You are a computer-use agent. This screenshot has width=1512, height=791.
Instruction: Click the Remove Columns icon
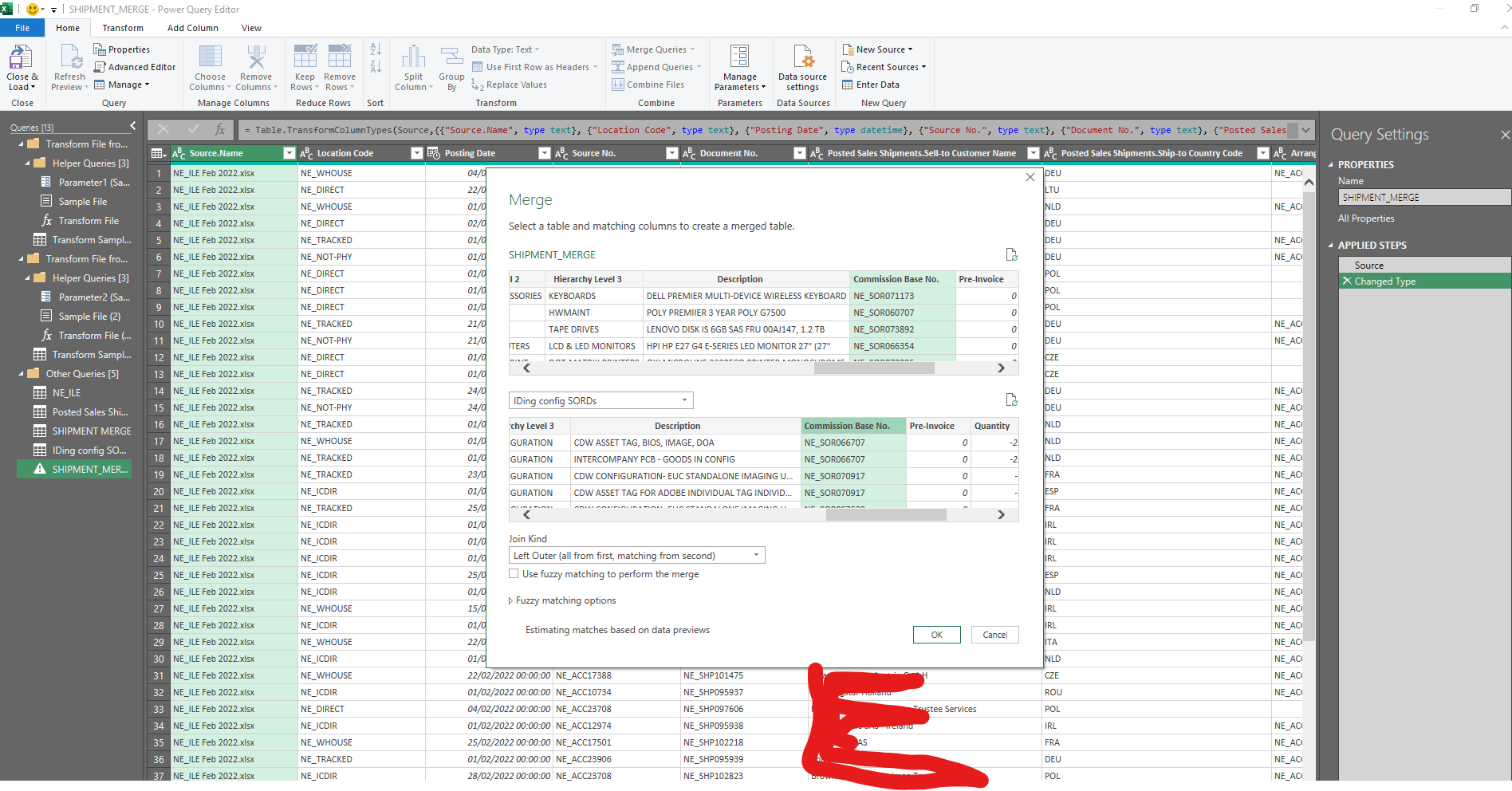tap(256, 57)
